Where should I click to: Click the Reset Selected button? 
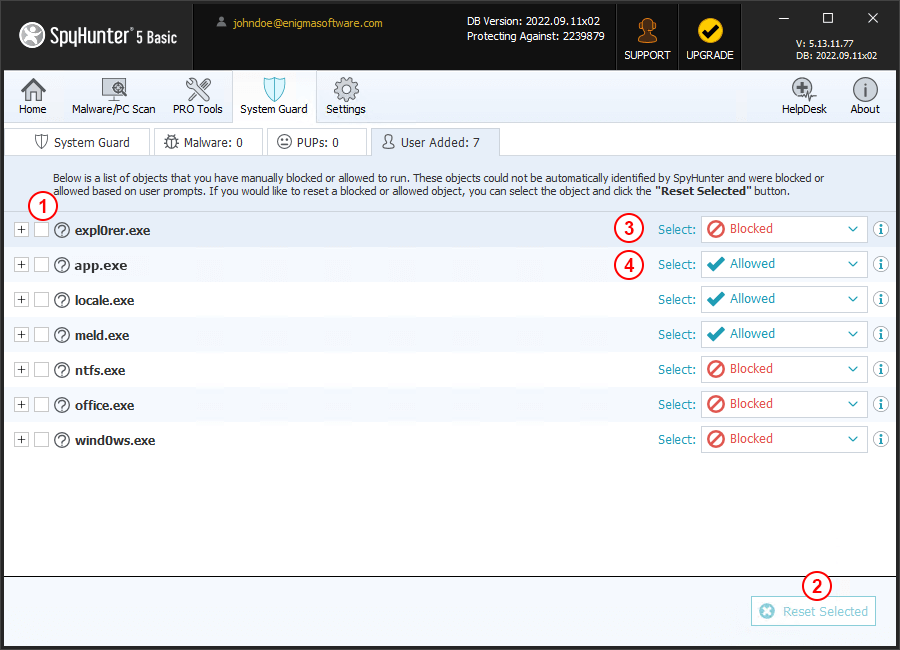(813, 610)
